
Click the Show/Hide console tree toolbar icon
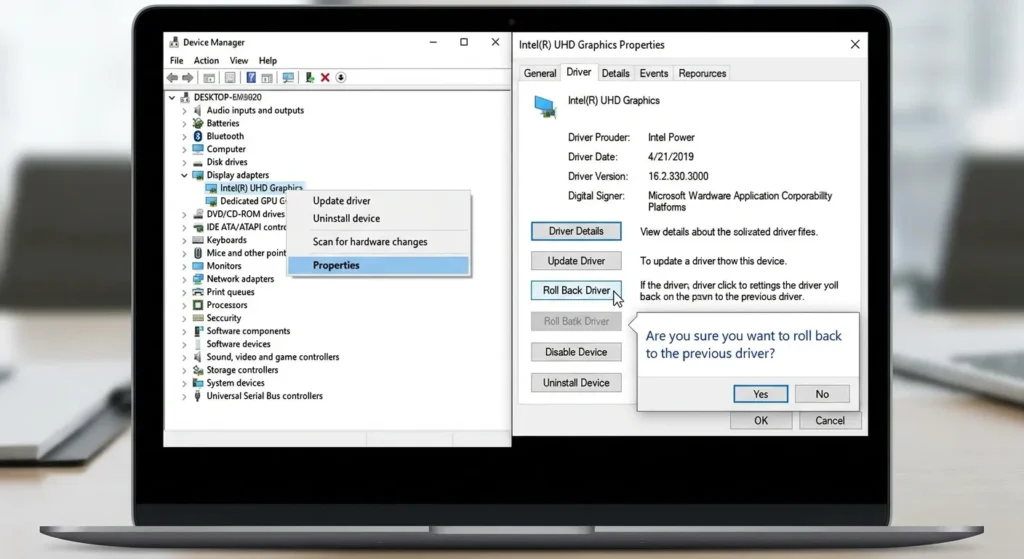click(x=209, y=78)
